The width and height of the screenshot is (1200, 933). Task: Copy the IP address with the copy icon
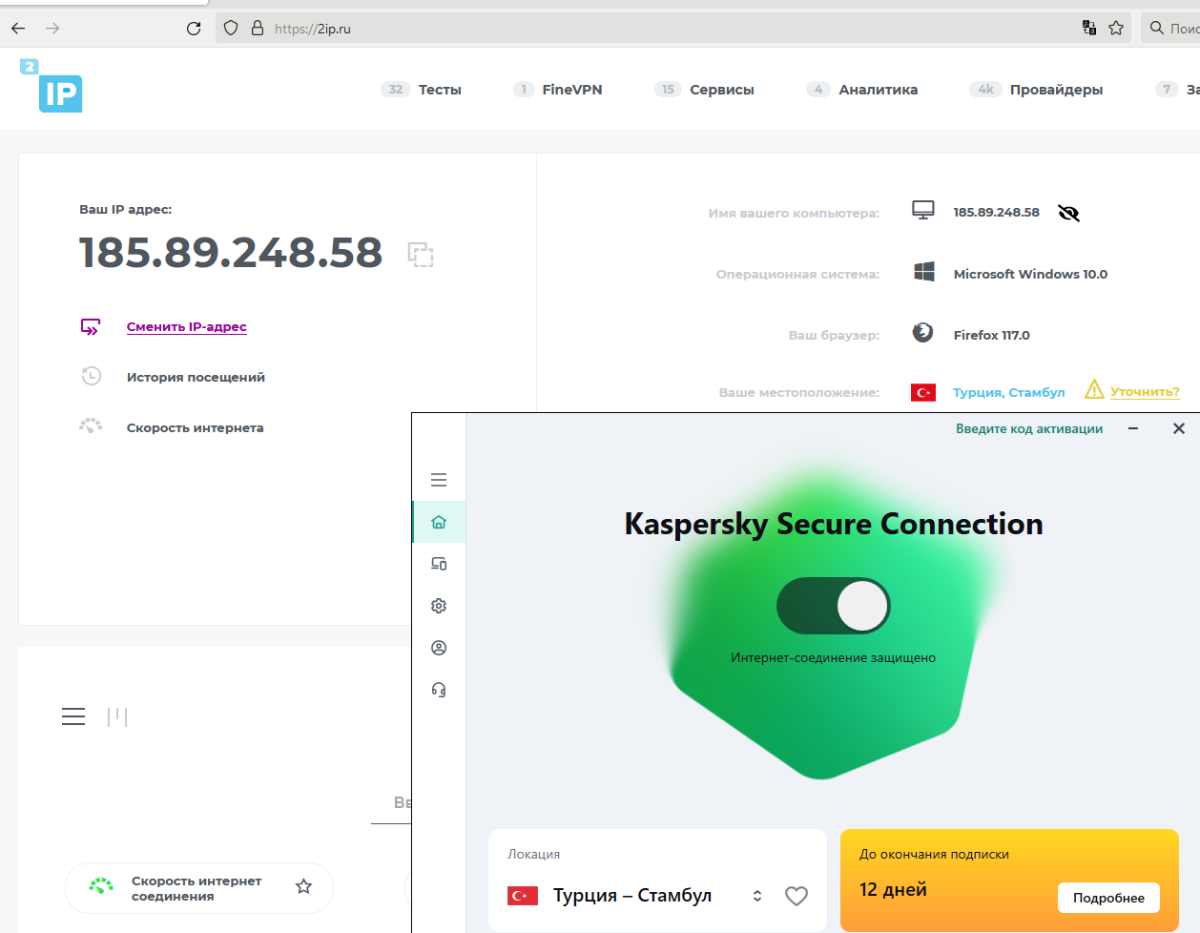tap(421, 254)
